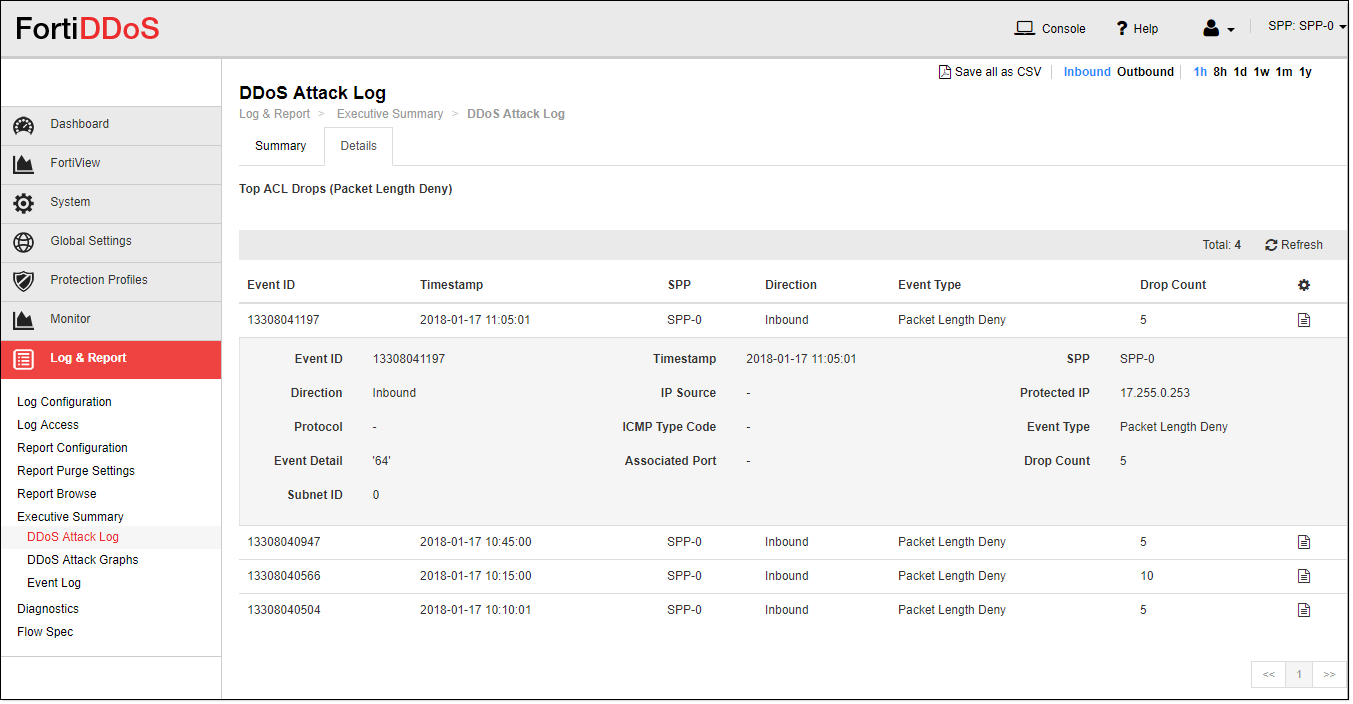
Task: Click the column settings gear above Drop Count
Action: click(1304, 284)
